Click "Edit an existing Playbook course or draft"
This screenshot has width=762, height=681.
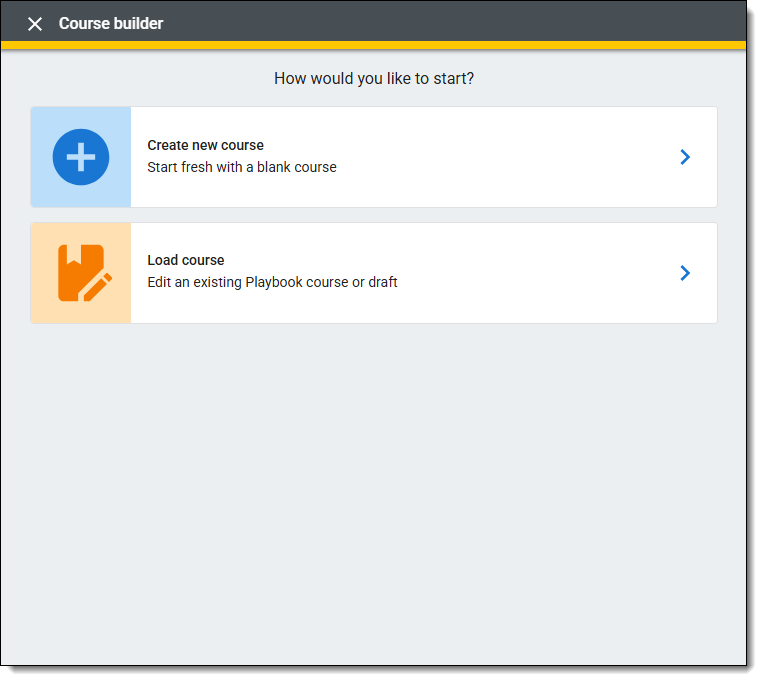tap(272, 282)
